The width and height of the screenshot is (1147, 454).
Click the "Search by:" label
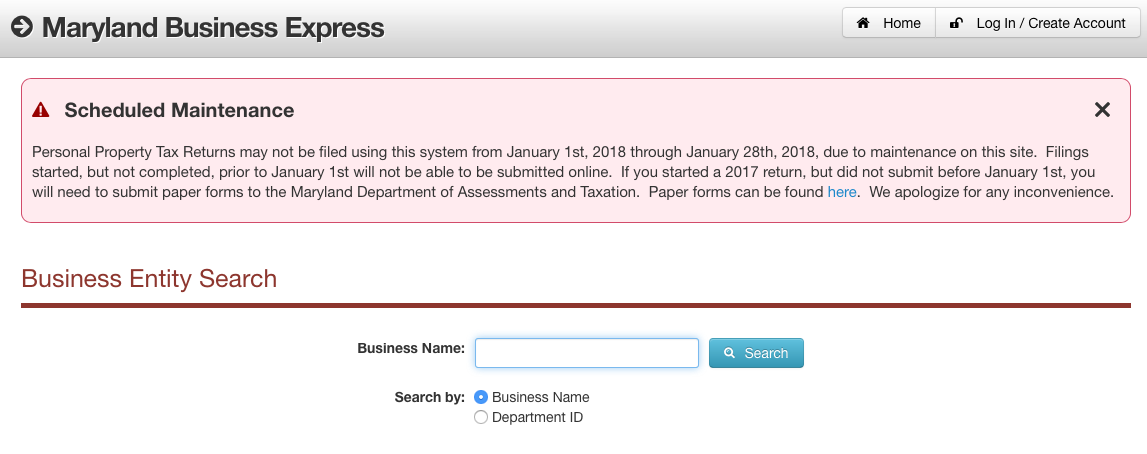429,397
